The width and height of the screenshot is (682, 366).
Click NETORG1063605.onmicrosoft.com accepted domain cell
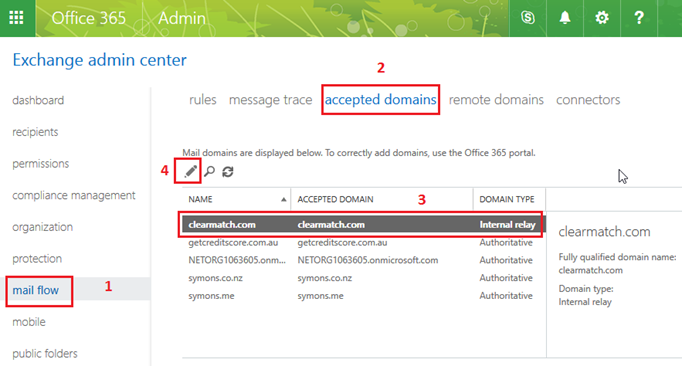pos(368,260)
